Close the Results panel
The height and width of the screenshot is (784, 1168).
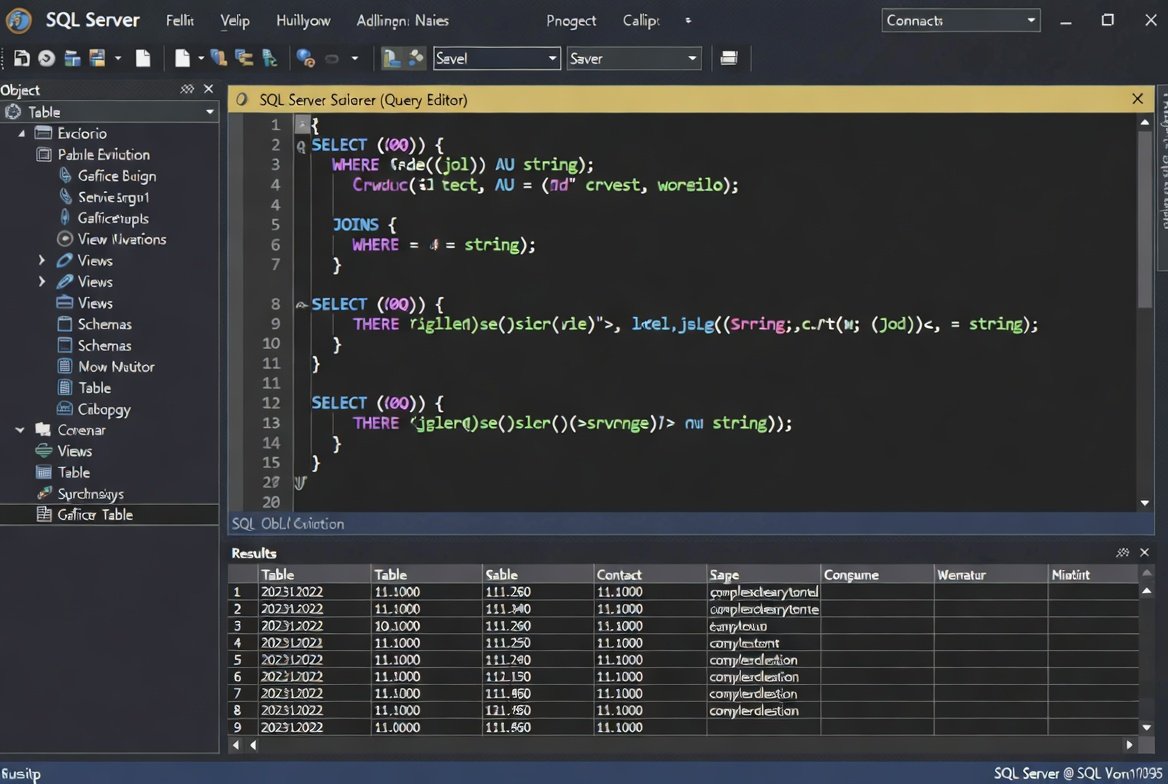click(x=1145, y=552)
